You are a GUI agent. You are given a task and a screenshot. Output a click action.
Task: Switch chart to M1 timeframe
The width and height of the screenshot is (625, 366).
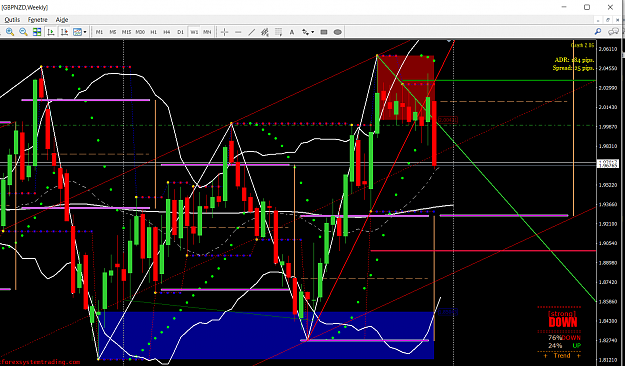click(x=99, y=32)
